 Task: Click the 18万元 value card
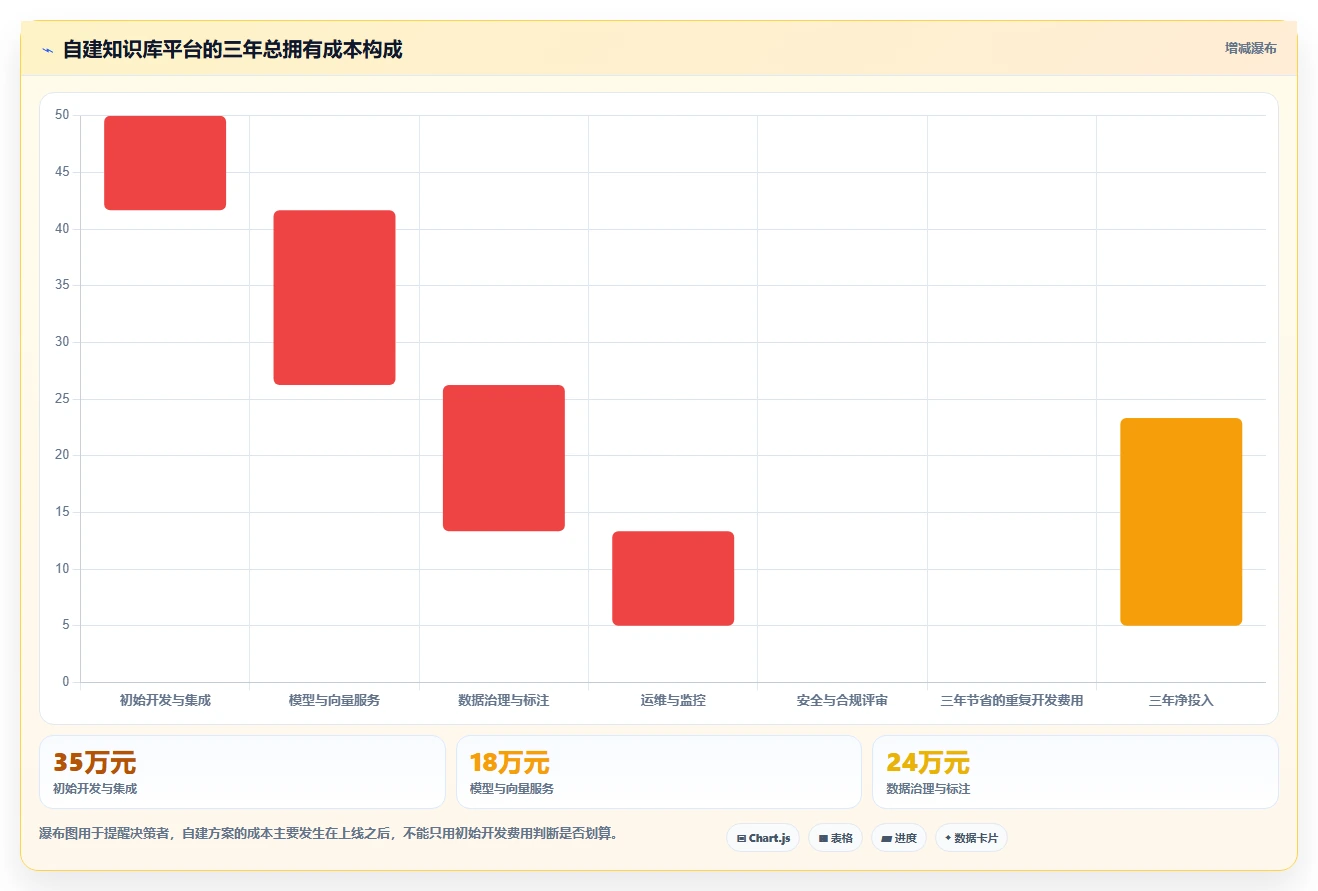point(659,772)
